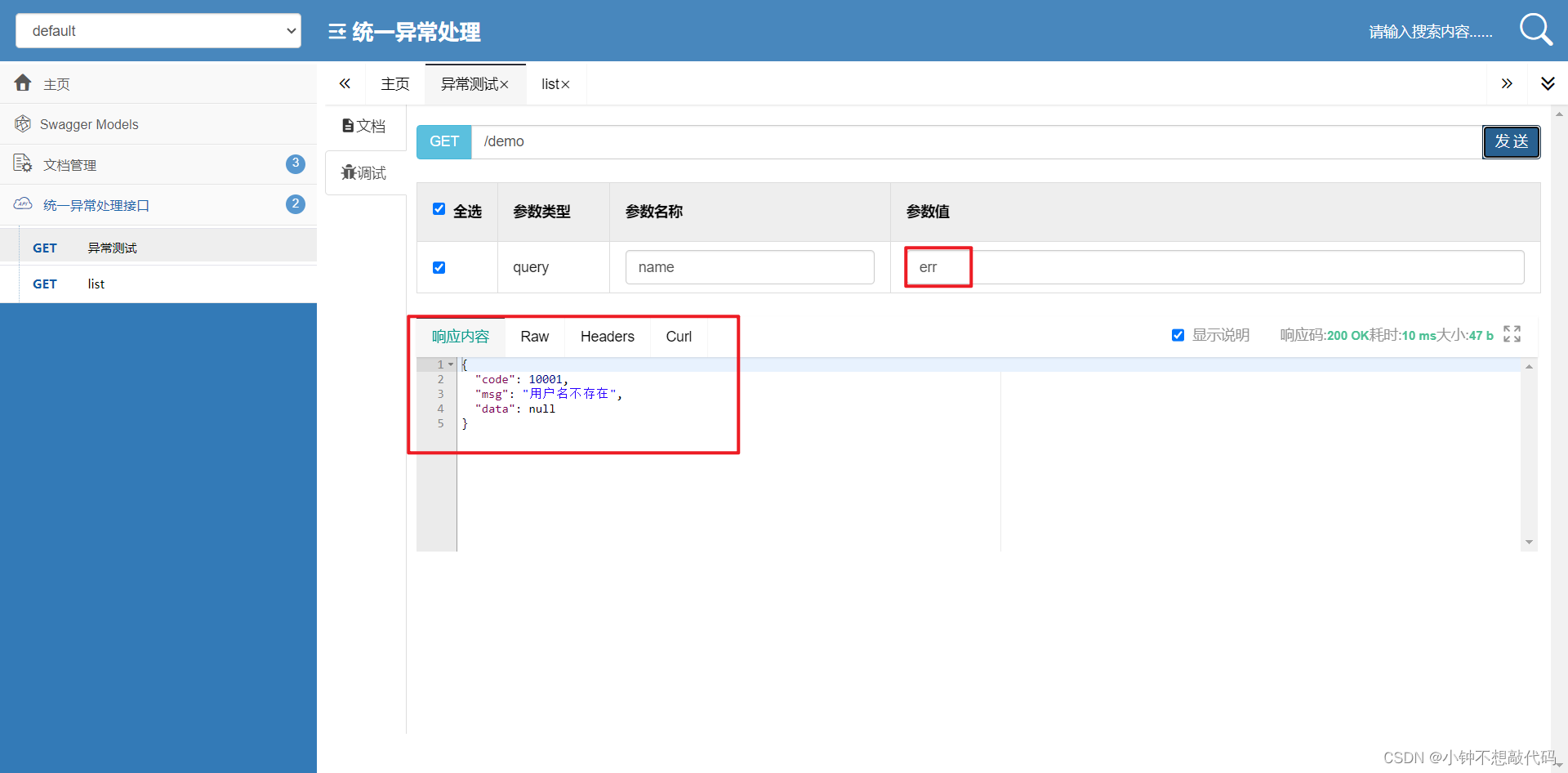
Task: Click the home icon in sidebar
Action: pyautogui.click(x=23, y=83)
